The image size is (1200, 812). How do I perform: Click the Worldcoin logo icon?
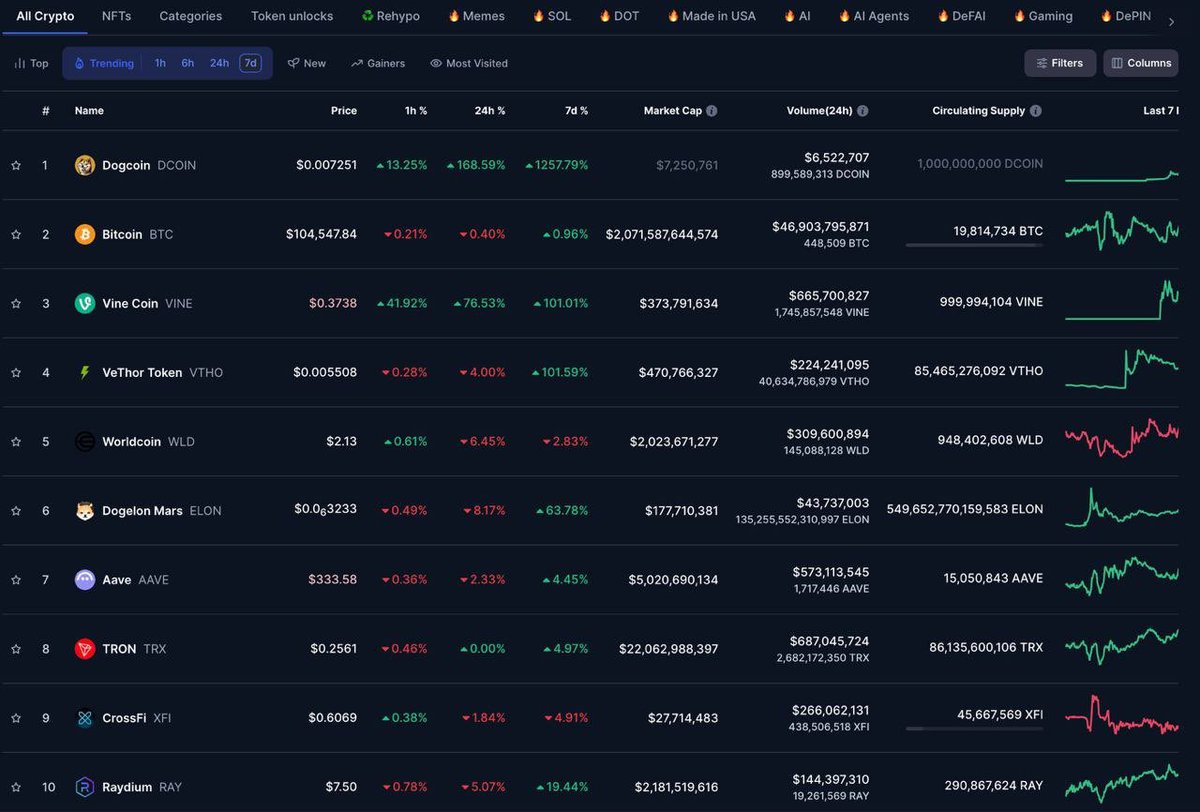tap(85, 441)
